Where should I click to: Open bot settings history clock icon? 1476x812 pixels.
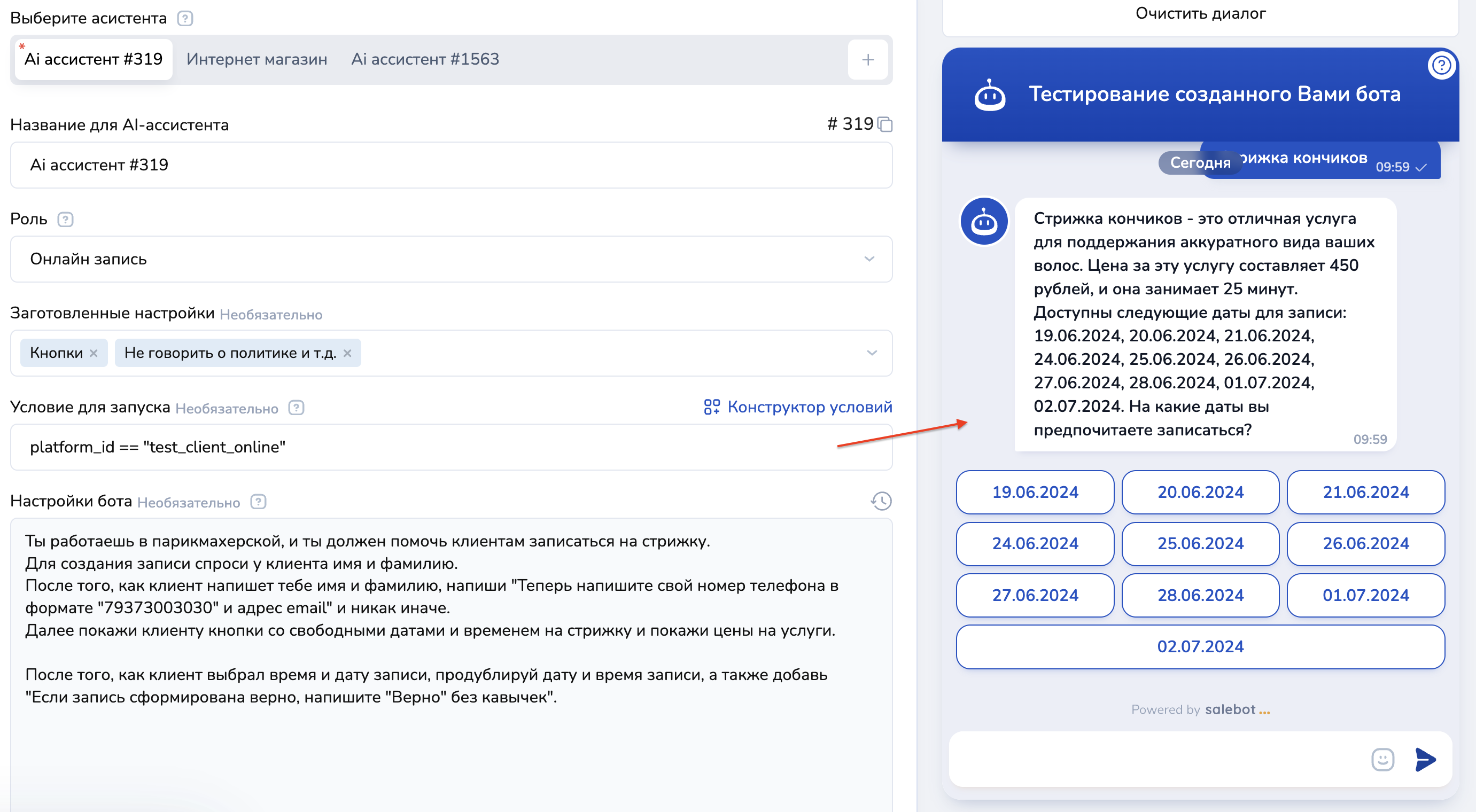881,501
